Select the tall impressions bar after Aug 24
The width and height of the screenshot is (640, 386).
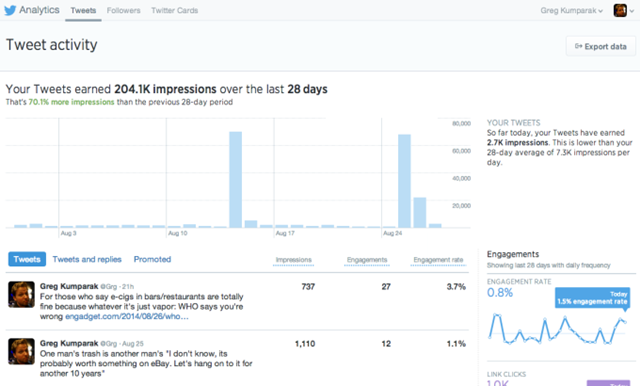click(x=404, y=181)
